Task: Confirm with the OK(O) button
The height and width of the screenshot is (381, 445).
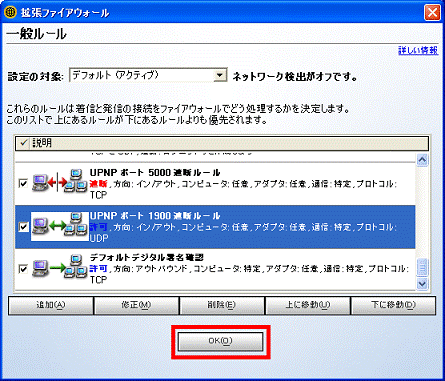Action: click(x=220, y=341)
